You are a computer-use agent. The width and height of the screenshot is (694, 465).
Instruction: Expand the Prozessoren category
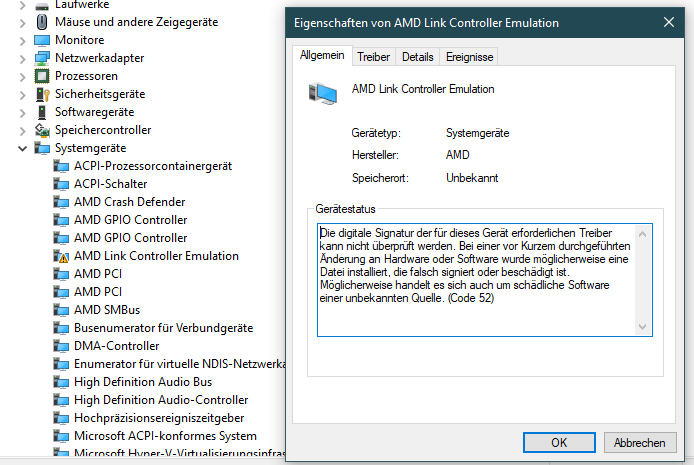tap(23, 77)
